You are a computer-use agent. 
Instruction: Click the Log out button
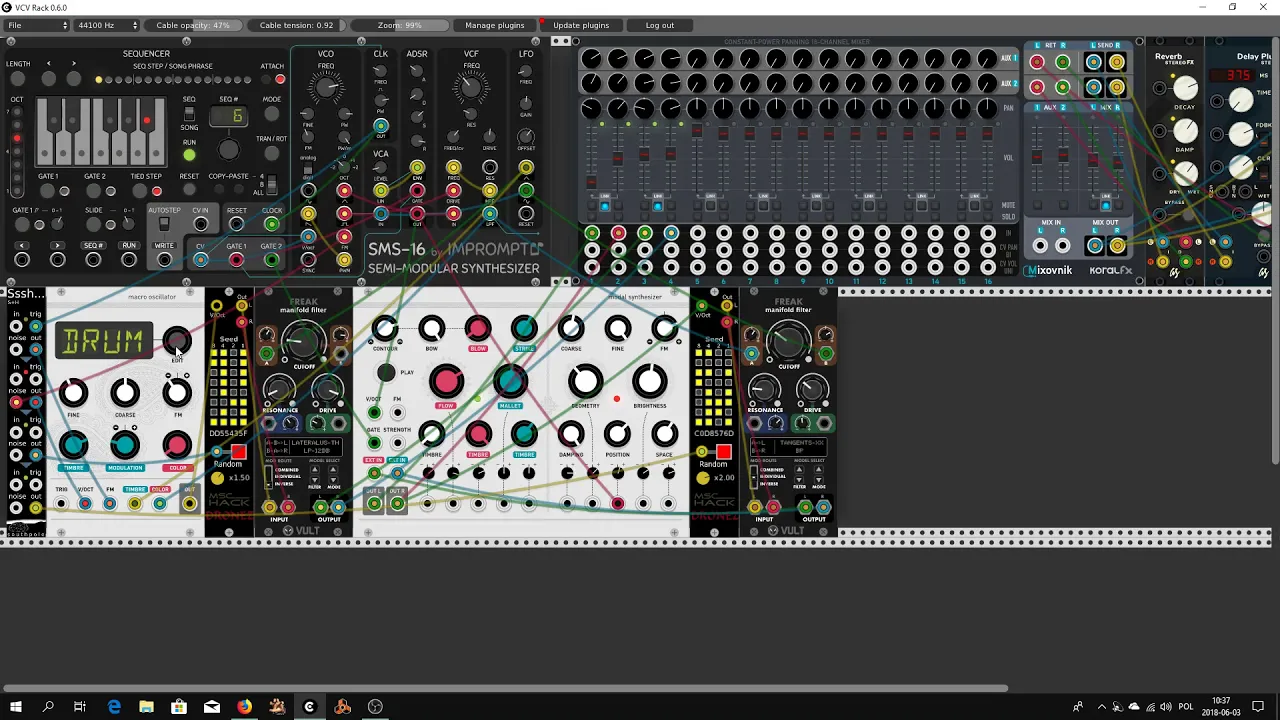pos(660,25)
